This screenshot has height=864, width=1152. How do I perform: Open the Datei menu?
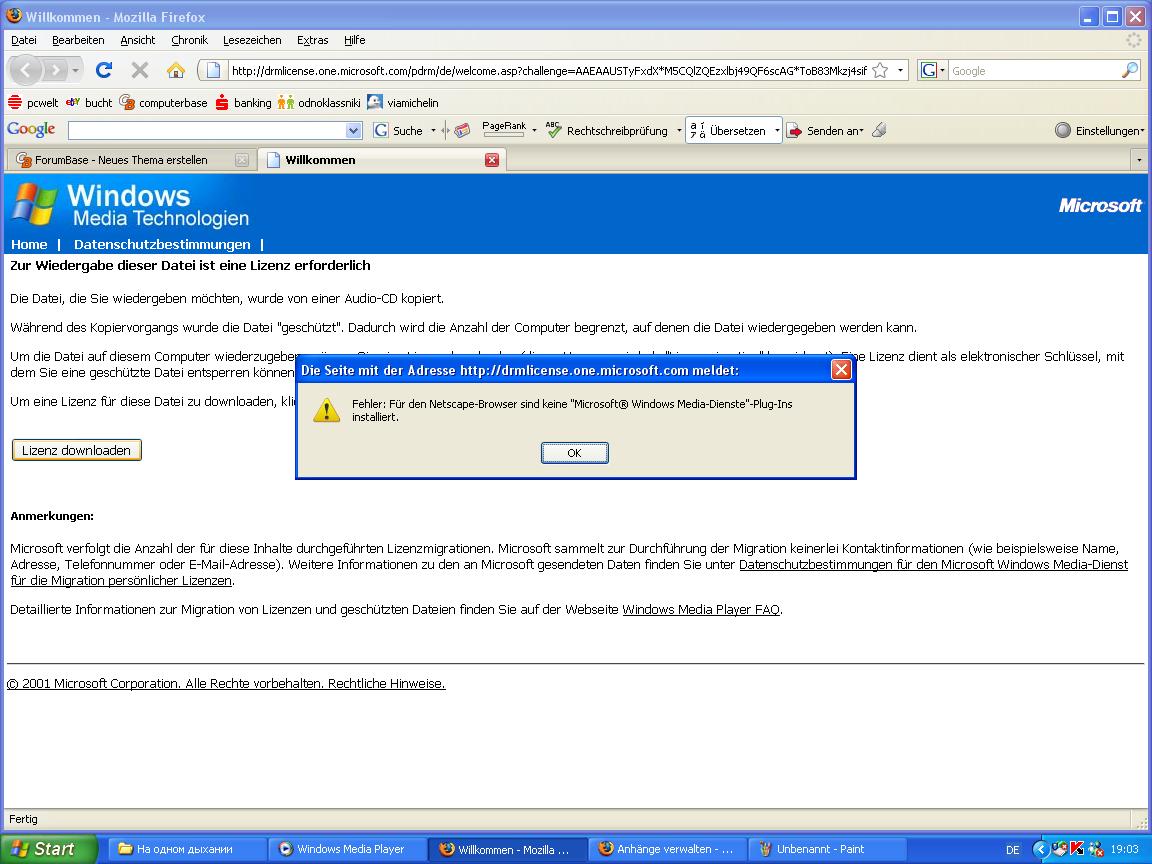[24, 40]
